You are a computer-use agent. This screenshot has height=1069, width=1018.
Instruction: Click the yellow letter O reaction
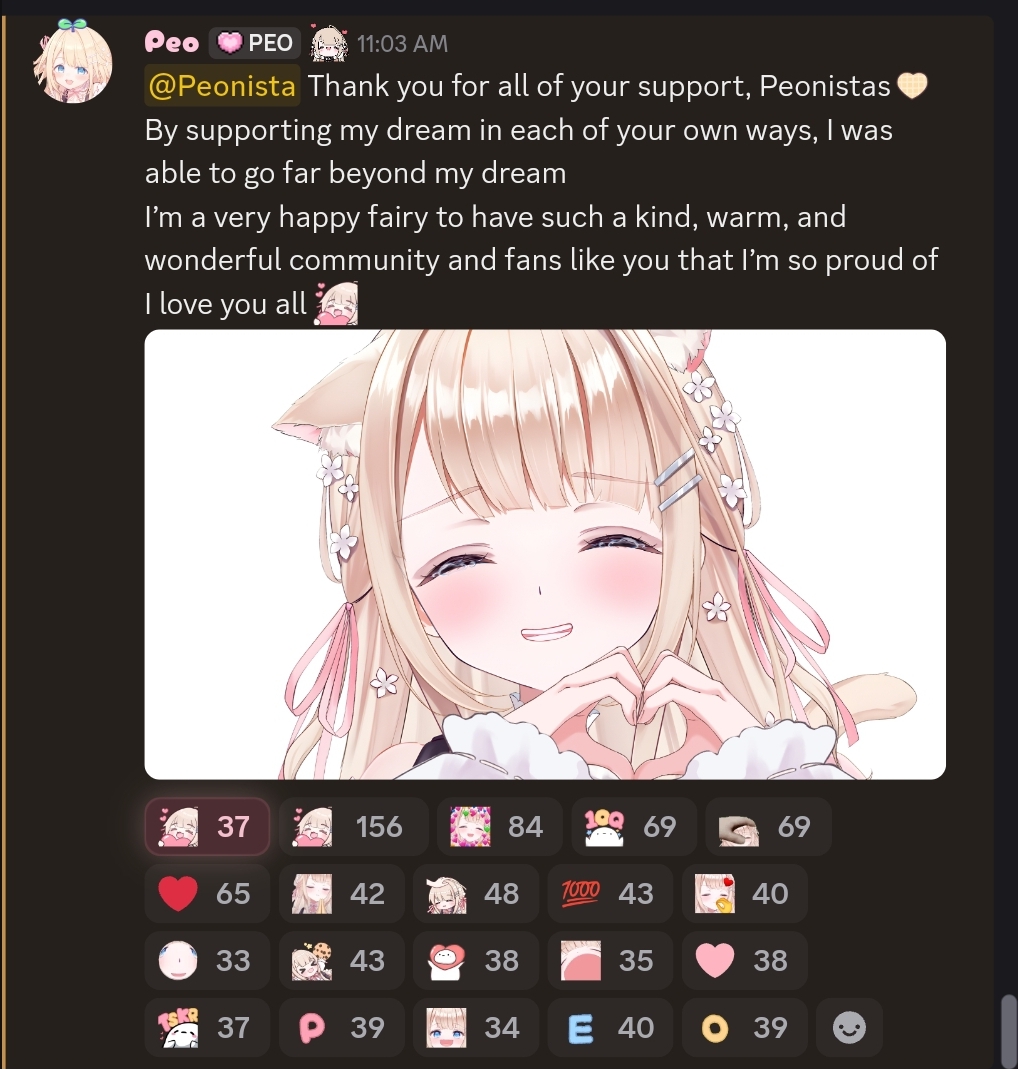click(x=745, y=1027)
